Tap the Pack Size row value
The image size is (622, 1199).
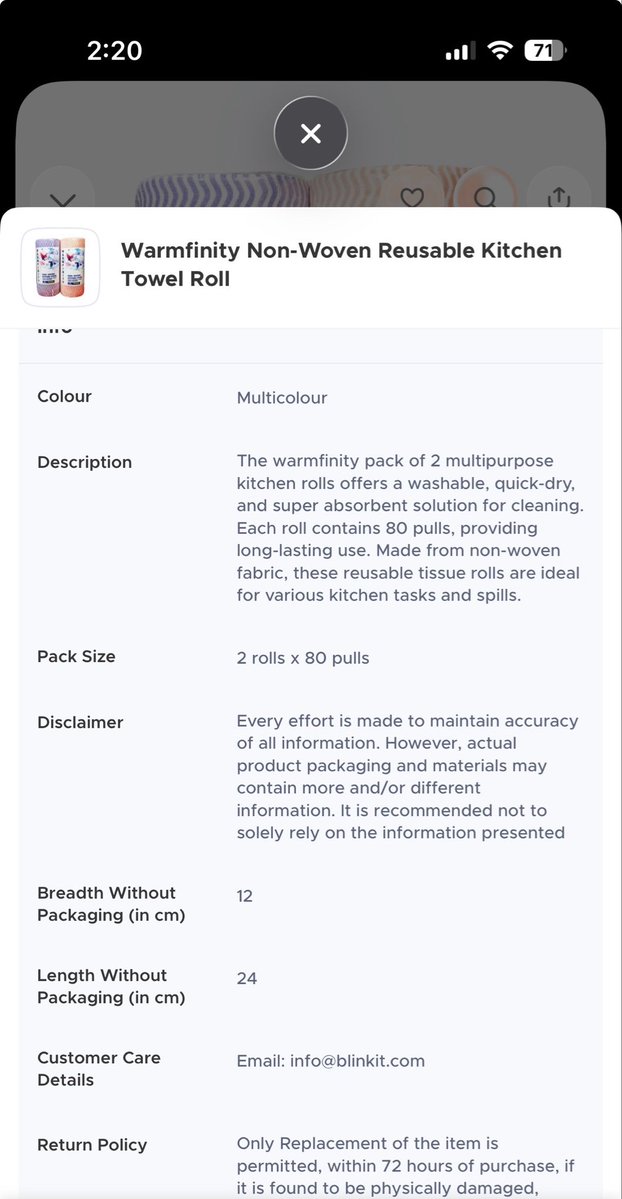point(303,658)
